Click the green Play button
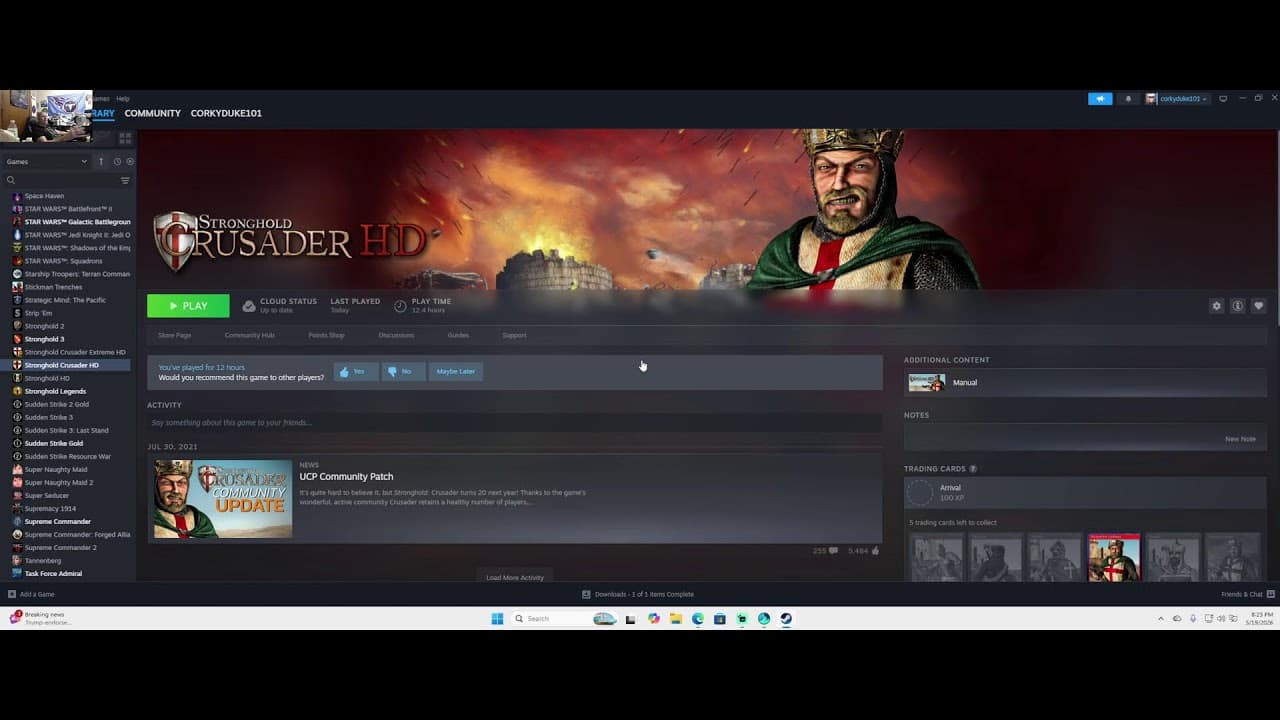The image size is (1280, 720). [188, 306]
